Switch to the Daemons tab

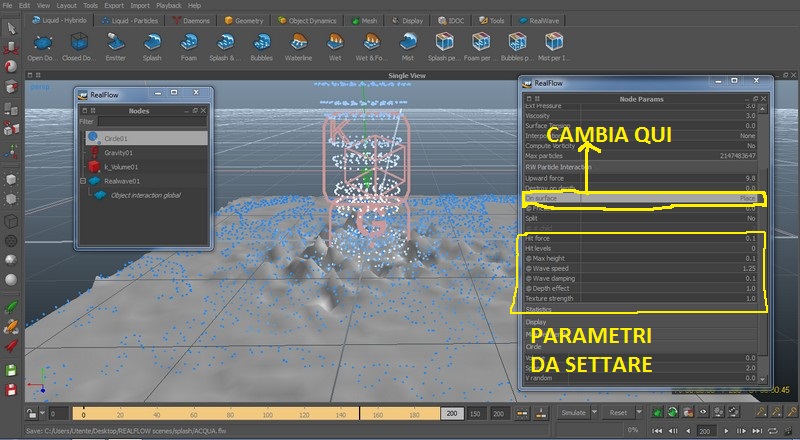[191, 20]
